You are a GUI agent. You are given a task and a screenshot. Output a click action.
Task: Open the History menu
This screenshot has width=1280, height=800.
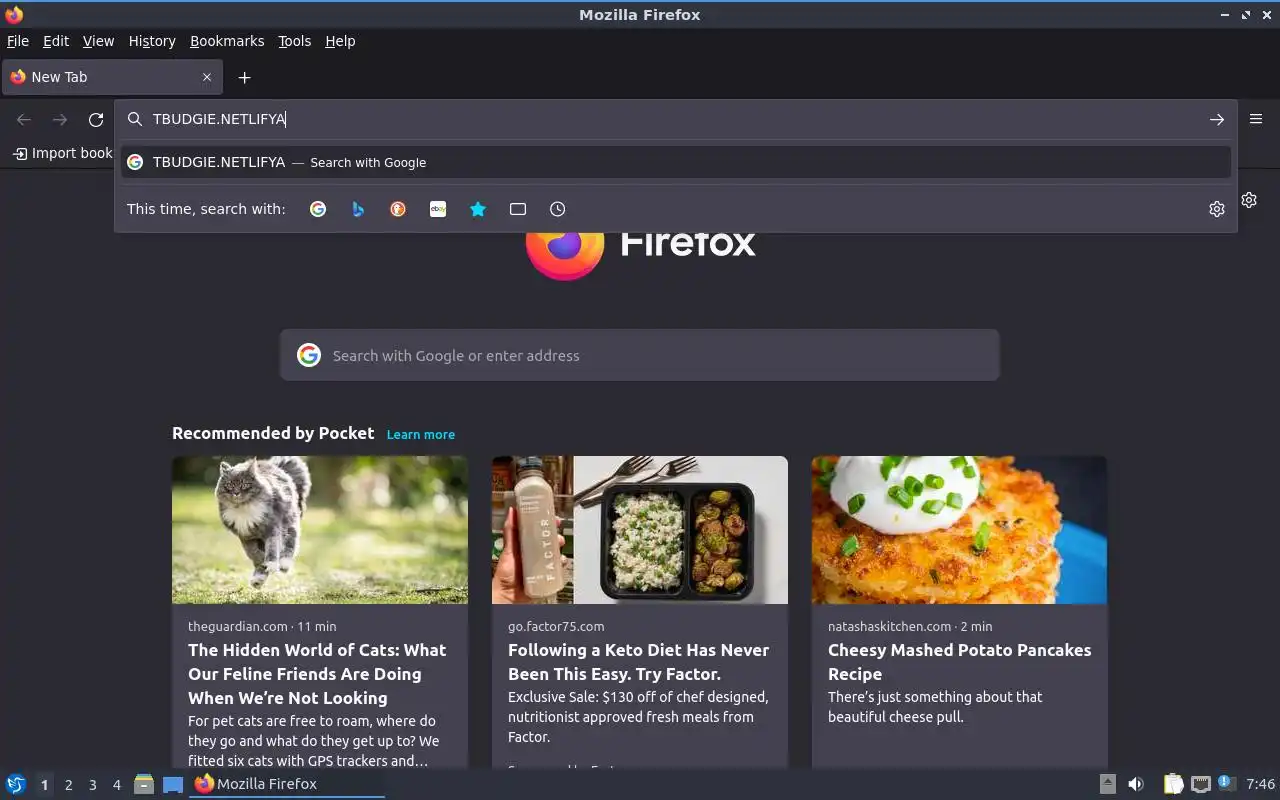(x=152, y=41)
